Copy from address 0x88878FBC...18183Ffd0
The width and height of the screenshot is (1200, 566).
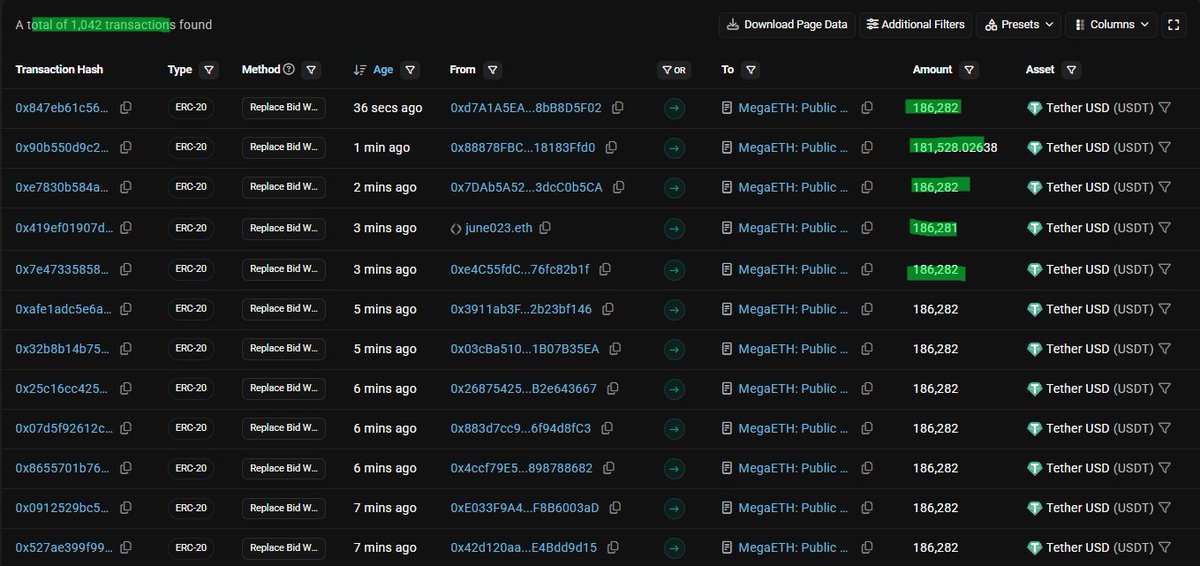tap(611, 148)
